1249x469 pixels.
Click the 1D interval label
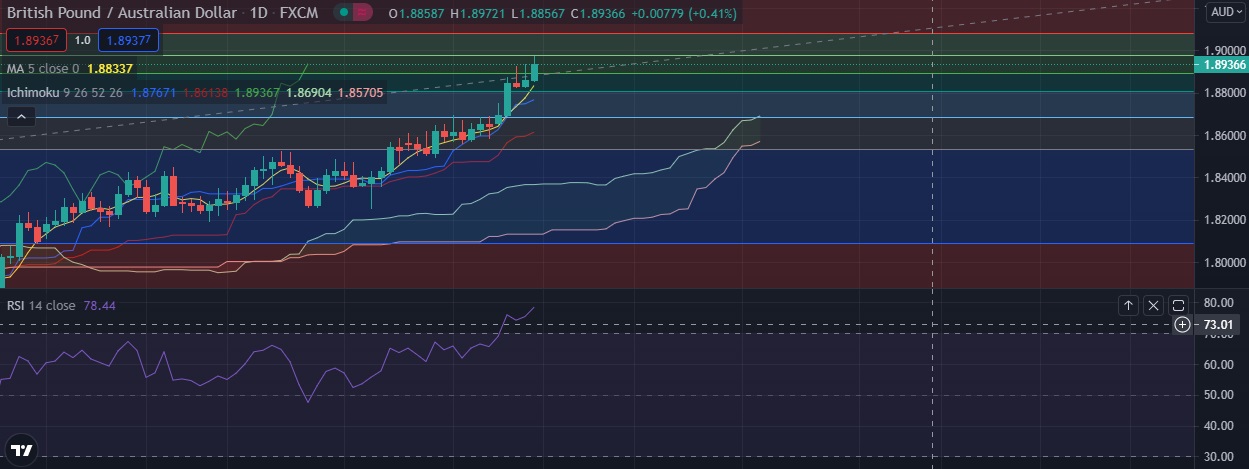(x=259, y=13)
